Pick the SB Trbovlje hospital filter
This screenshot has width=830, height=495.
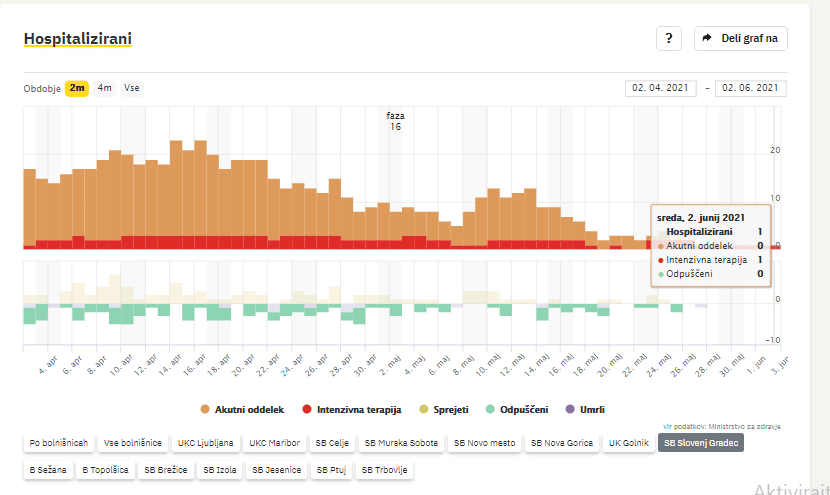[384, 468]
